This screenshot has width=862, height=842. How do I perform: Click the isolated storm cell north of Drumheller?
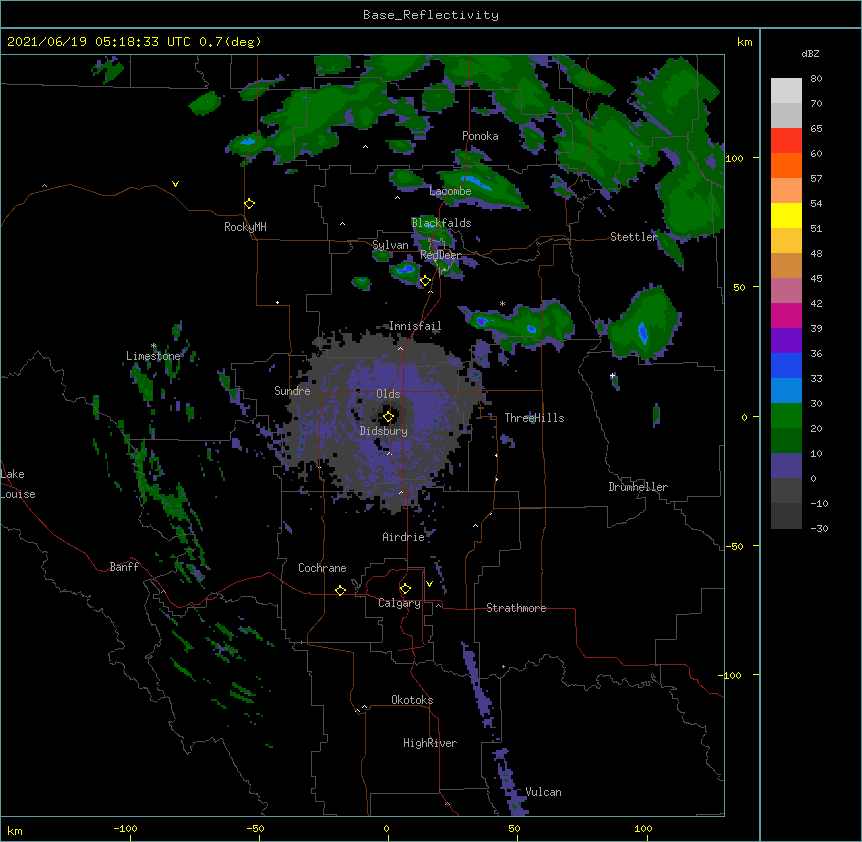pos(644,324)
